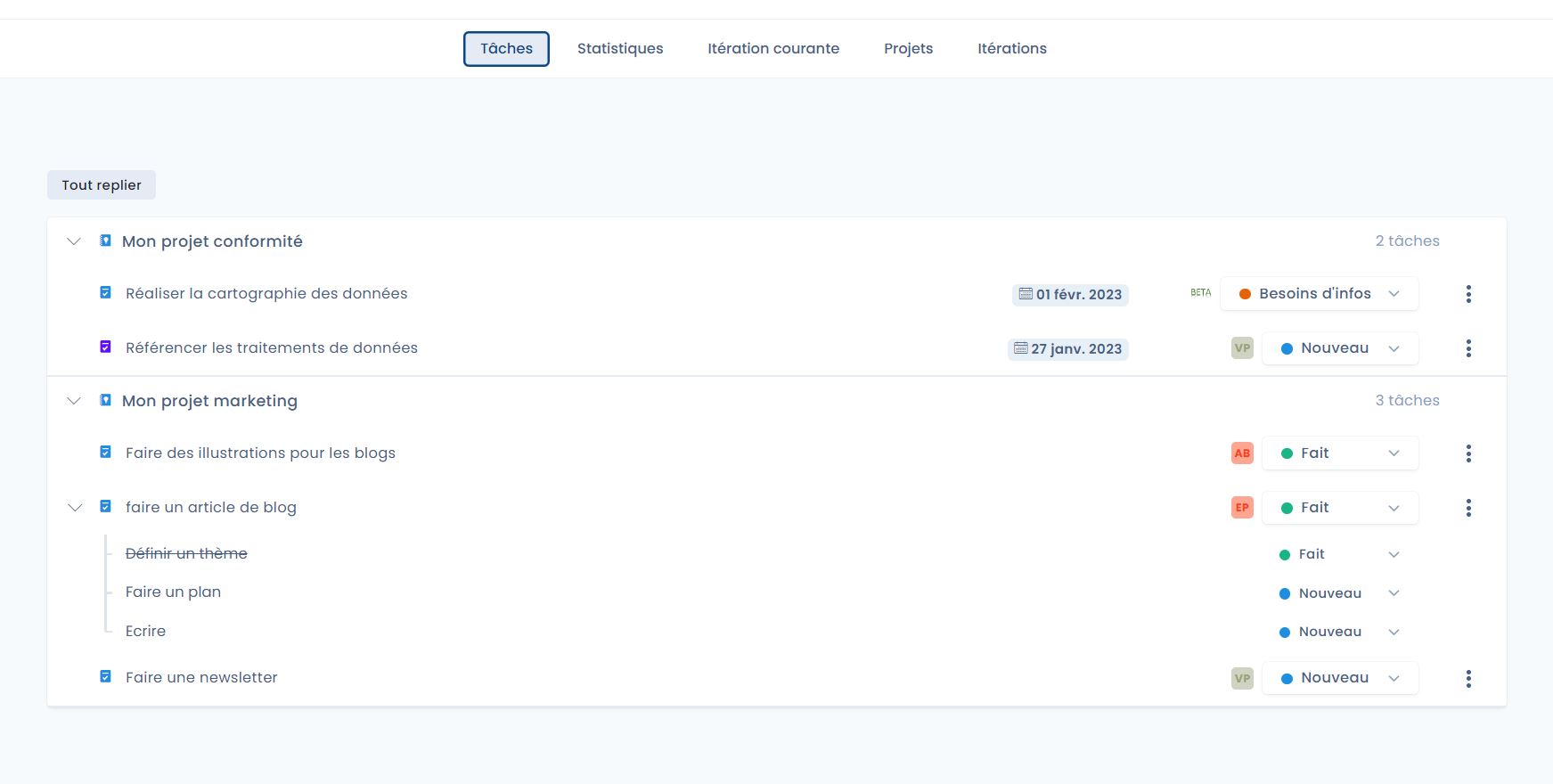Click the 2 tâches count label

(1407, 241)
